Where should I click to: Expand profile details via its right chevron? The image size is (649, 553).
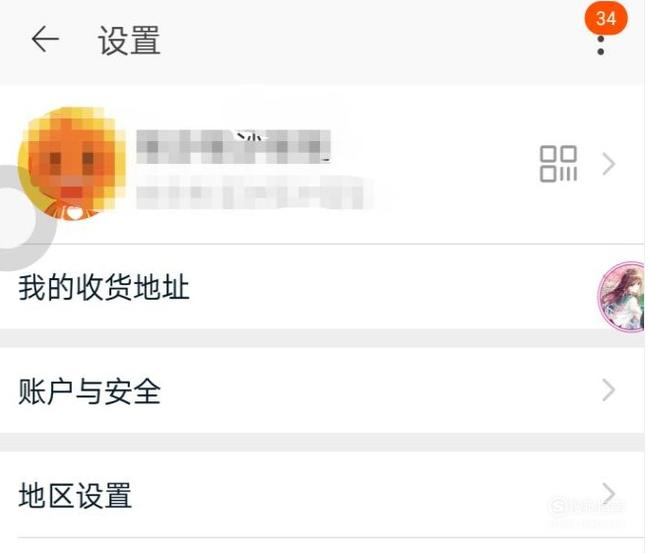pyautogui.click(x=608, y=164)
